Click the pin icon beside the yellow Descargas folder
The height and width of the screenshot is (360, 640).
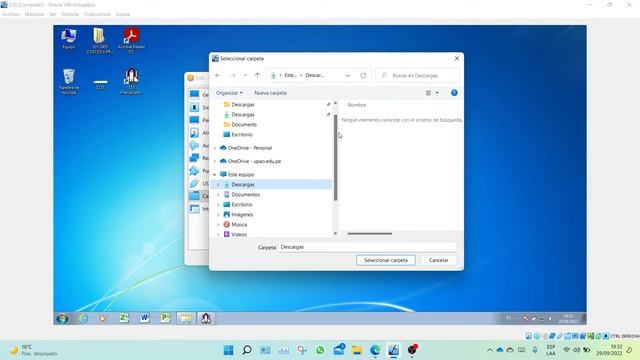coord(329,104)
